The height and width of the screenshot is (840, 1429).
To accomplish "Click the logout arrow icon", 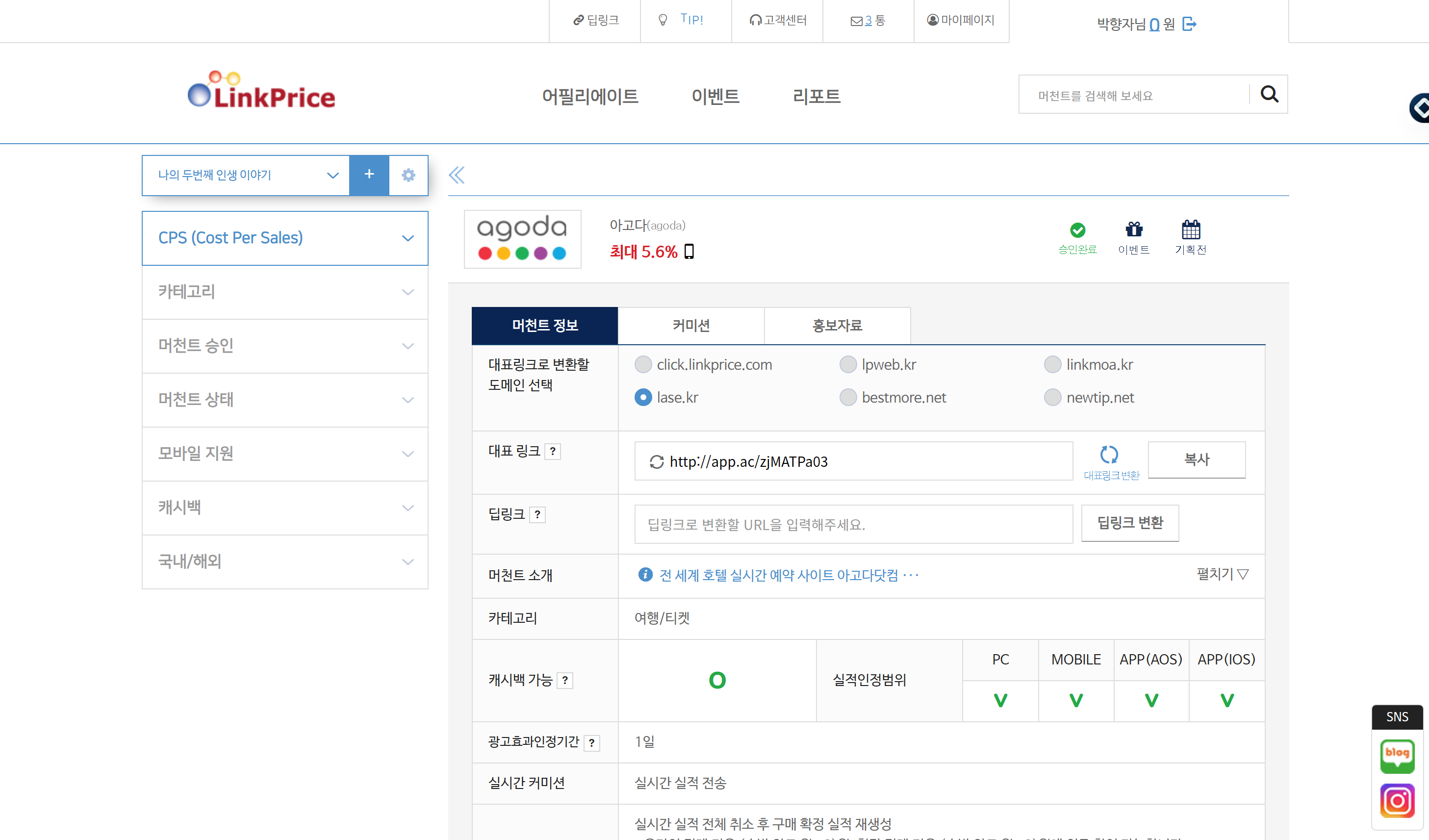I will 1189,24.
